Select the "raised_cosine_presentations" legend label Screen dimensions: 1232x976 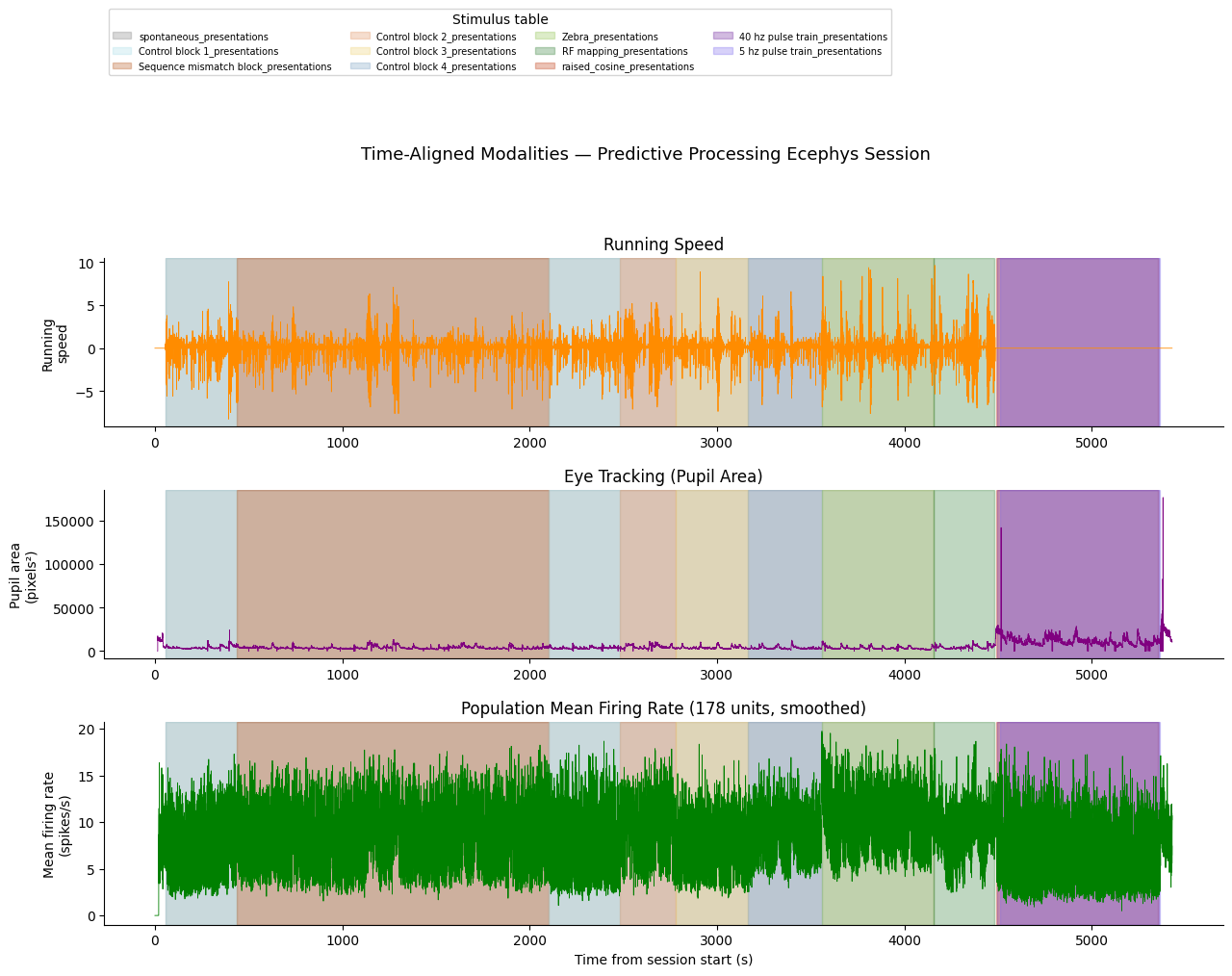628,67
